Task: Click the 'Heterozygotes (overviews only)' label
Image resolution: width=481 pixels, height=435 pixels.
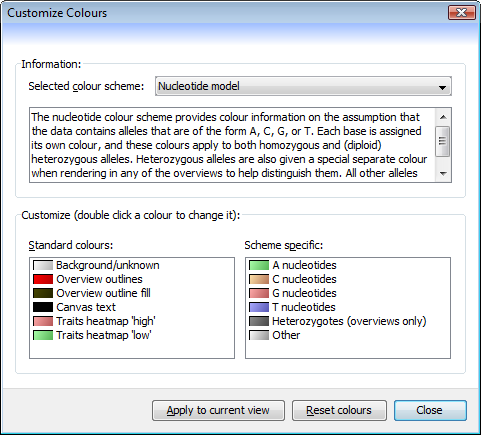Action: coord(349,321)
